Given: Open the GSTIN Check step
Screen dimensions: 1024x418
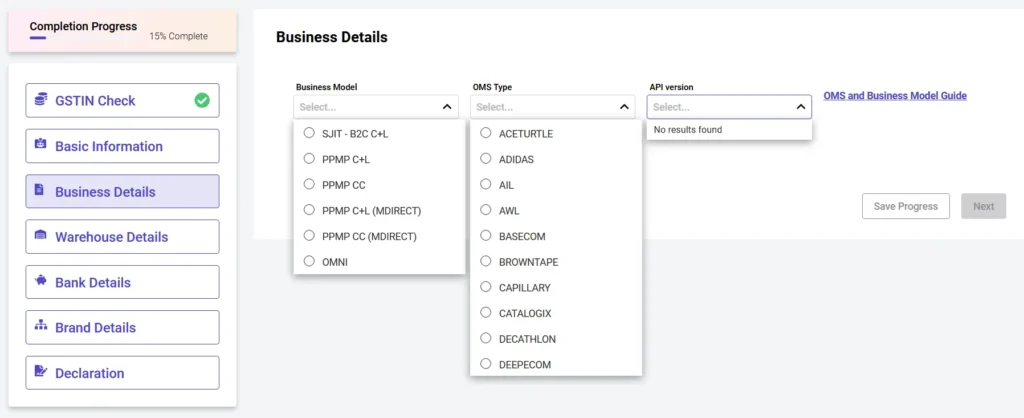Looking at the screenshot, I should pyautogui.click(x=122, y=101).
